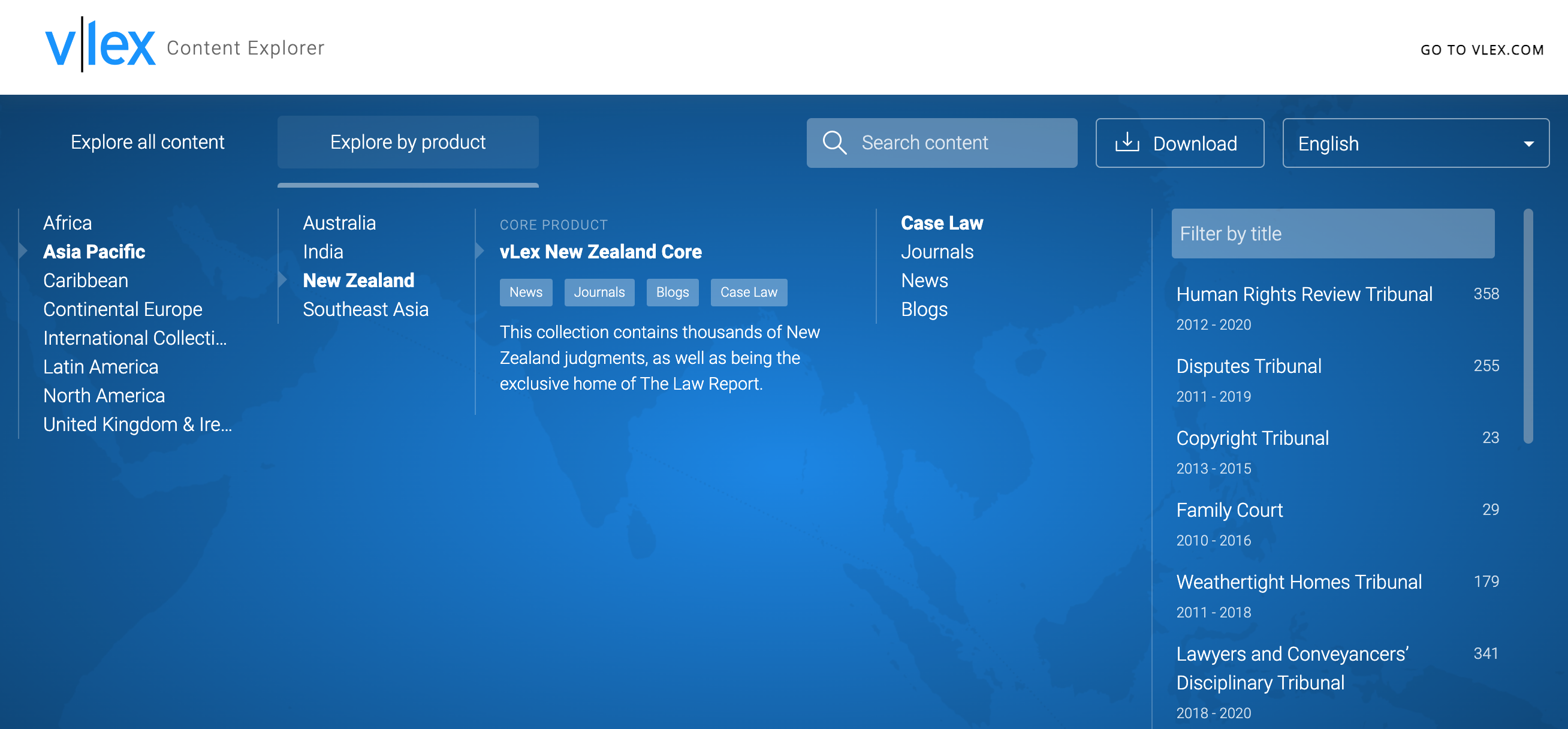Click the Journals tag chip

pos(599,293)
